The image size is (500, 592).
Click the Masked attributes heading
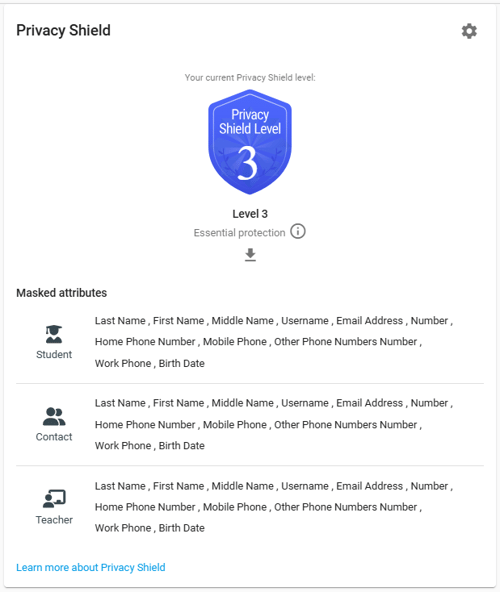pyautogui.click(x=62, y=293)
